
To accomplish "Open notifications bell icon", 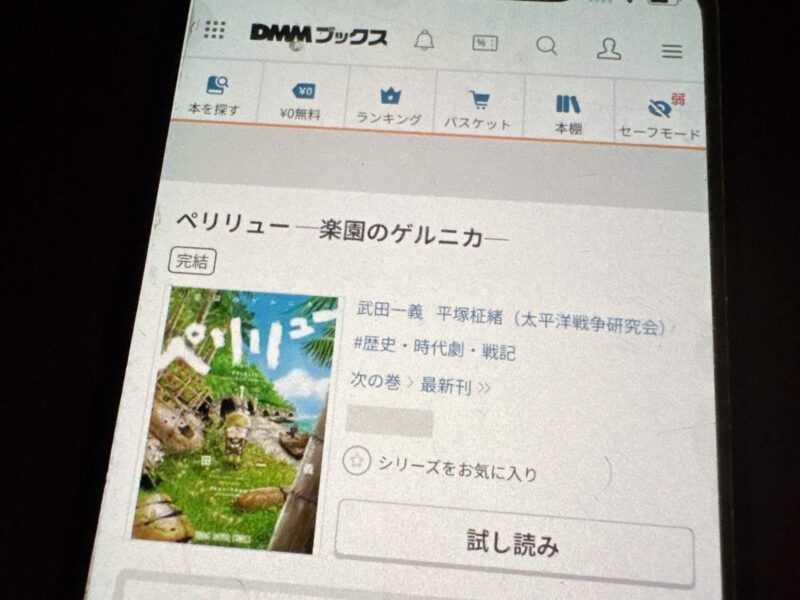I will click(424, 41).
